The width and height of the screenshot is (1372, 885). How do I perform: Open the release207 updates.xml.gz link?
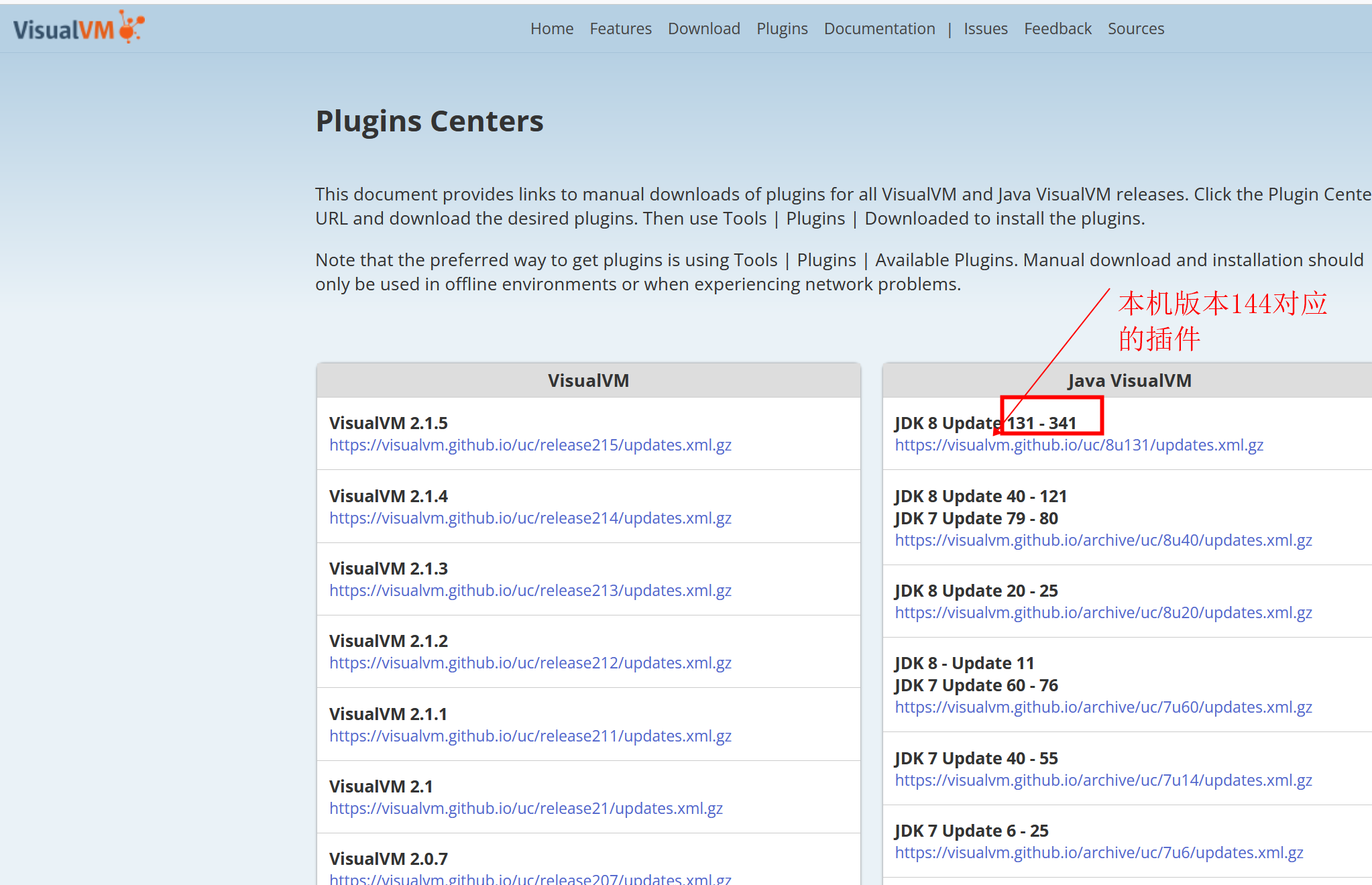pyautogui.click(x=530, y=879)
